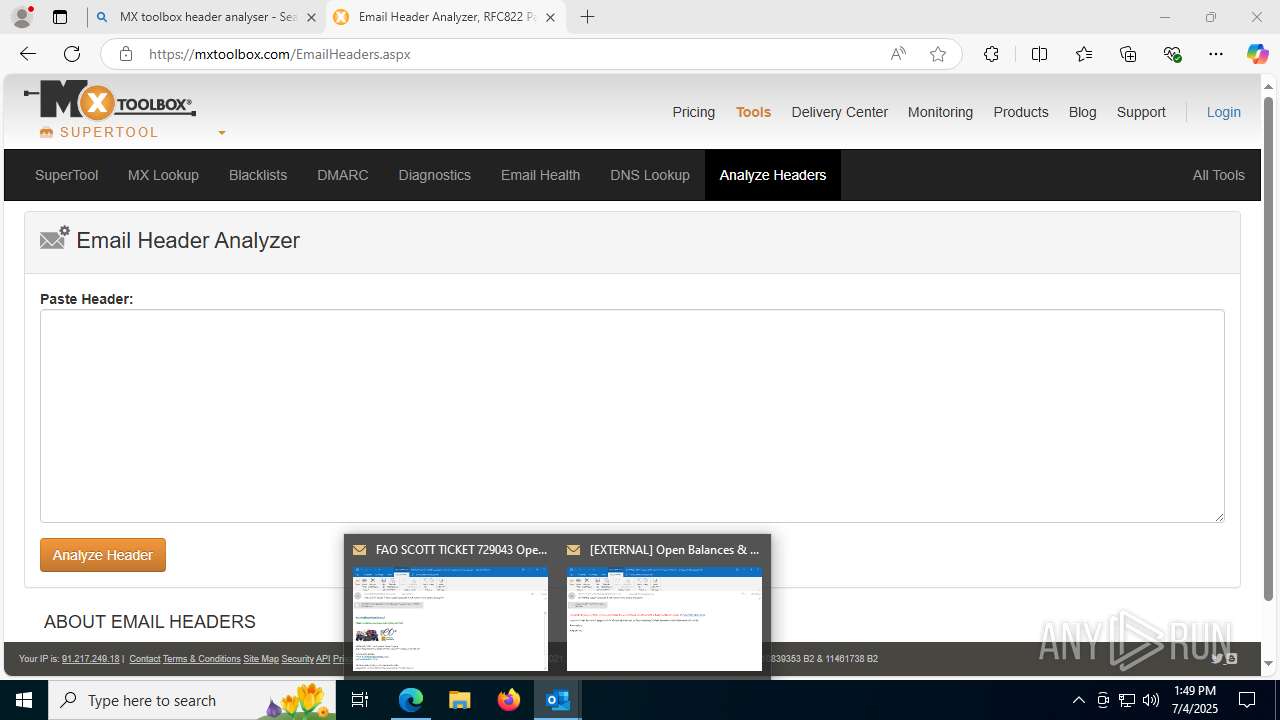
Task: Open network status tray icon
Action: (1127, 700)
